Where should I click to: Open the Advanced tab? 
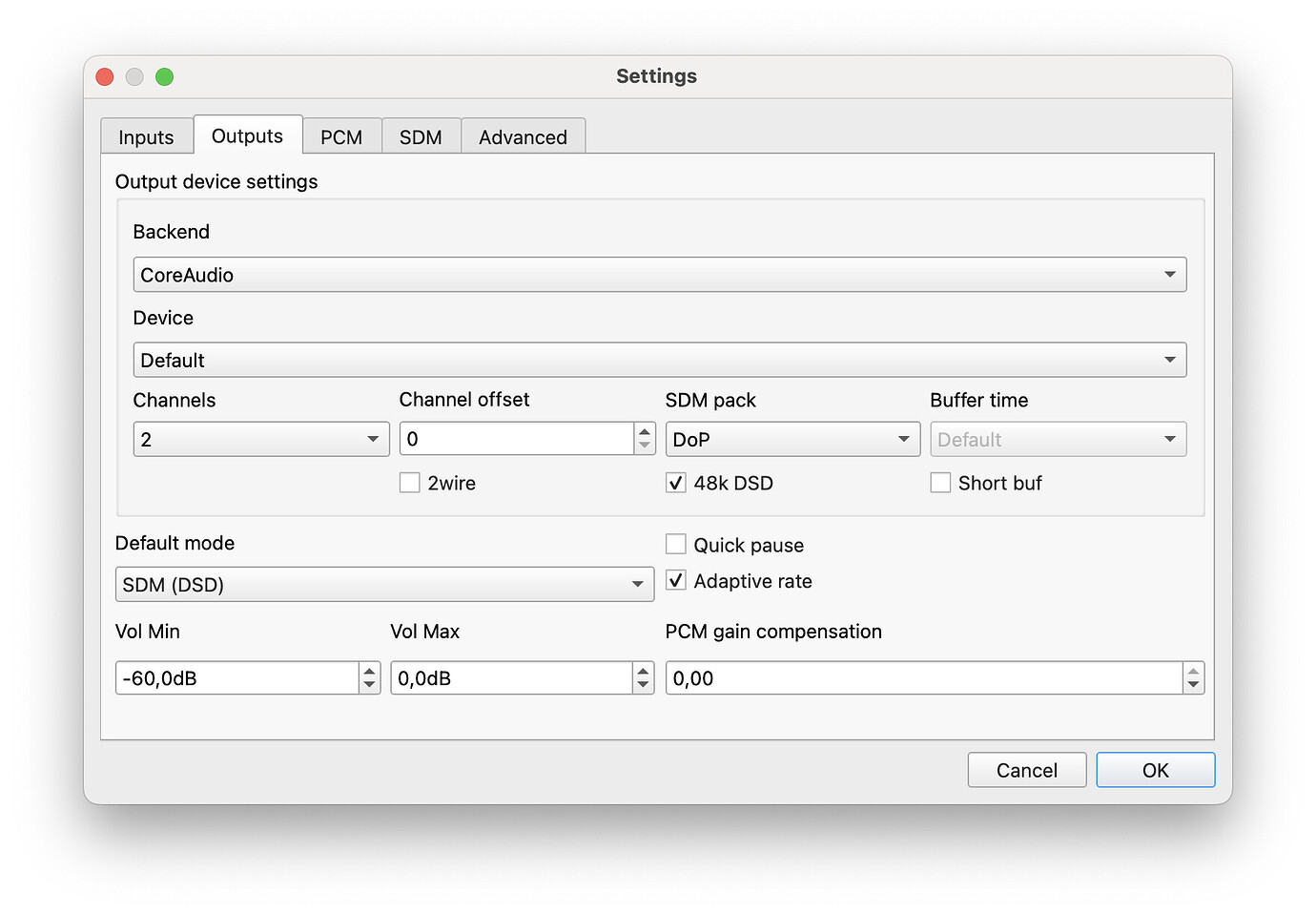[x=523, y=136]
